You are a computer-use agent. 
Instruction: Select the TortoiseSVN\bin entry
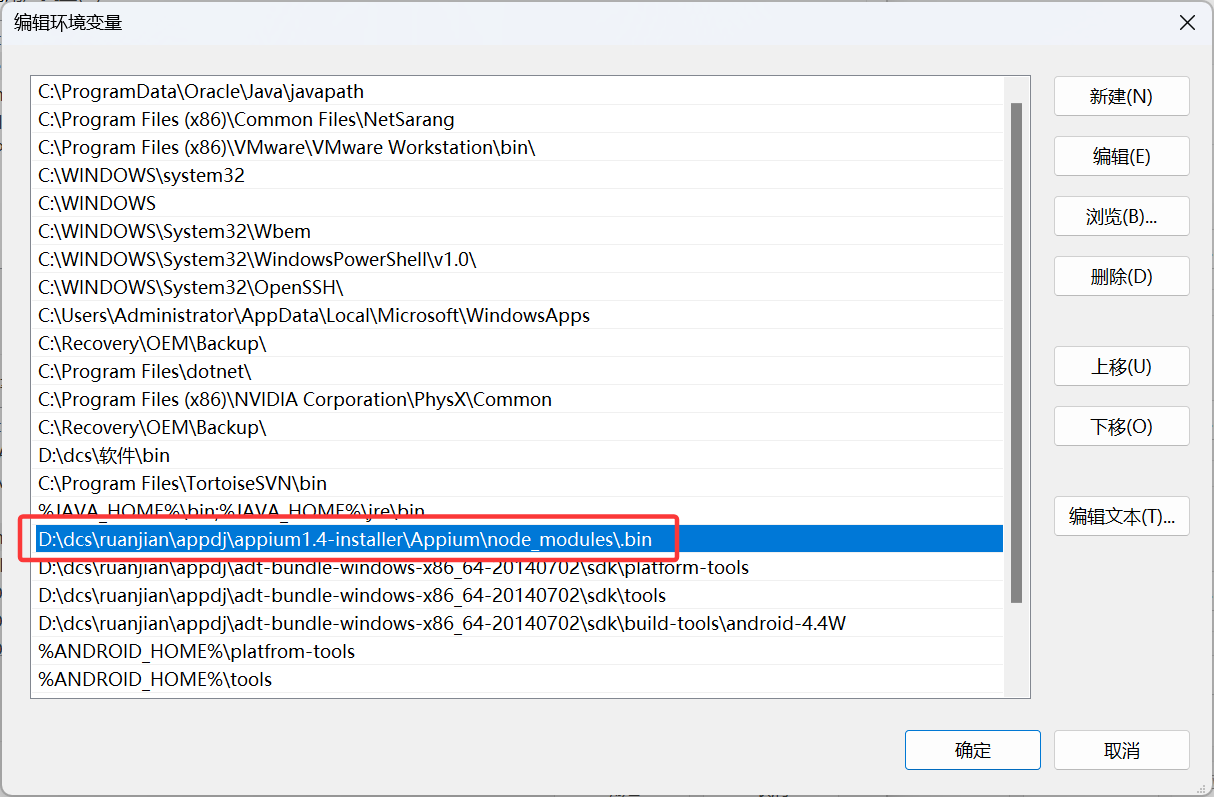click(517, 483)
